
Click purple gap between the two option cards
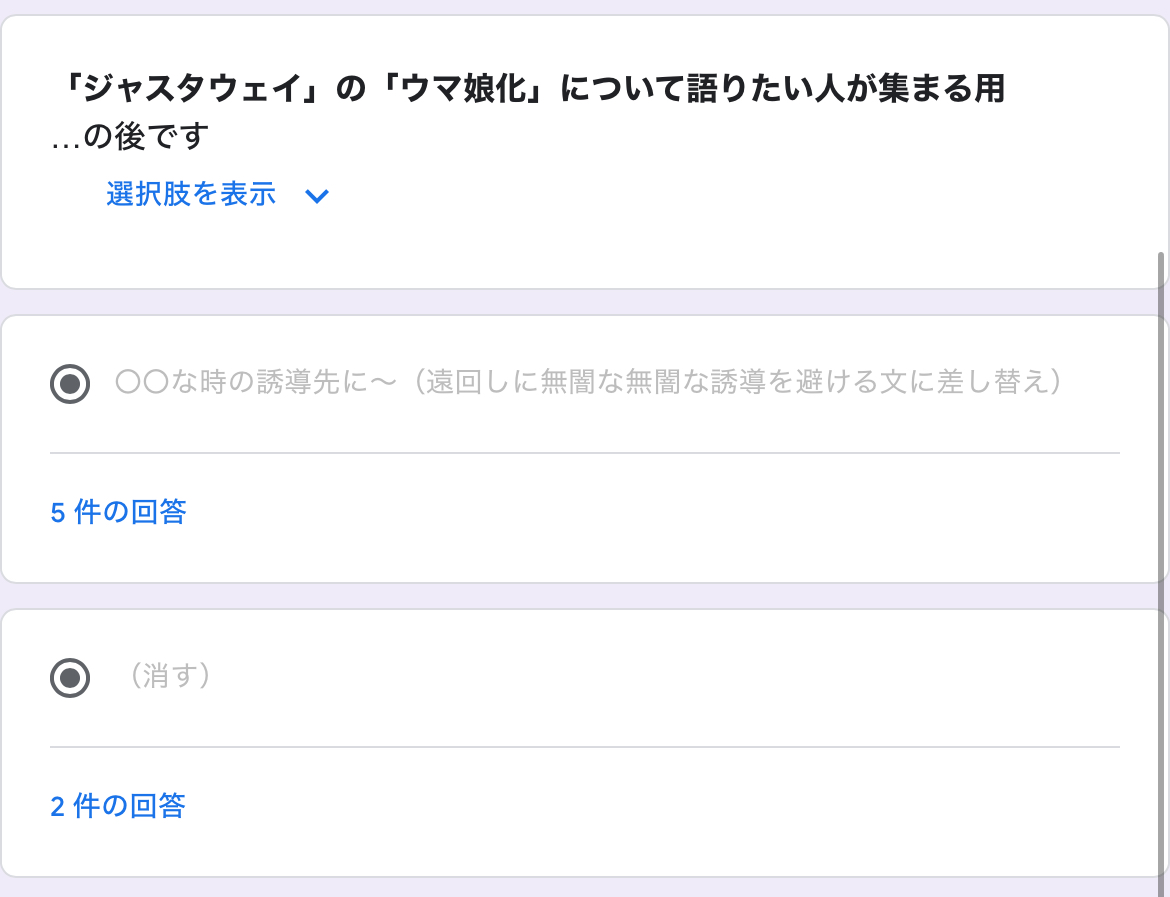[x=580, y=596]
